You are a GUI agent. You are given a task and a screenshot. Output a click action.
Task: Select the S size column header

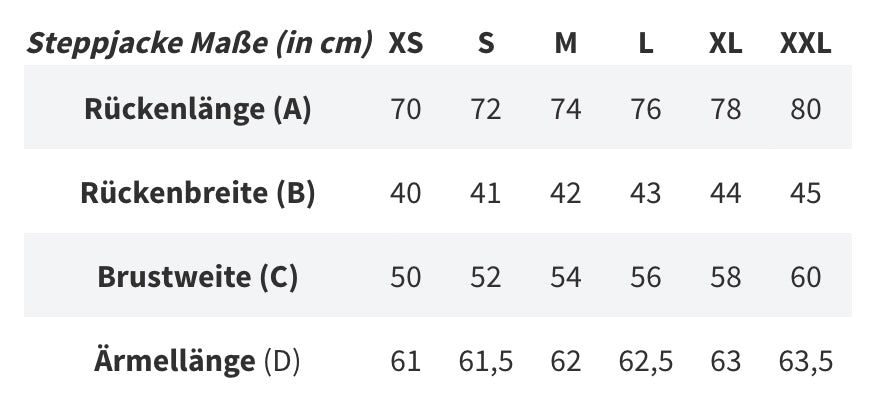click(x=486, y=43)
